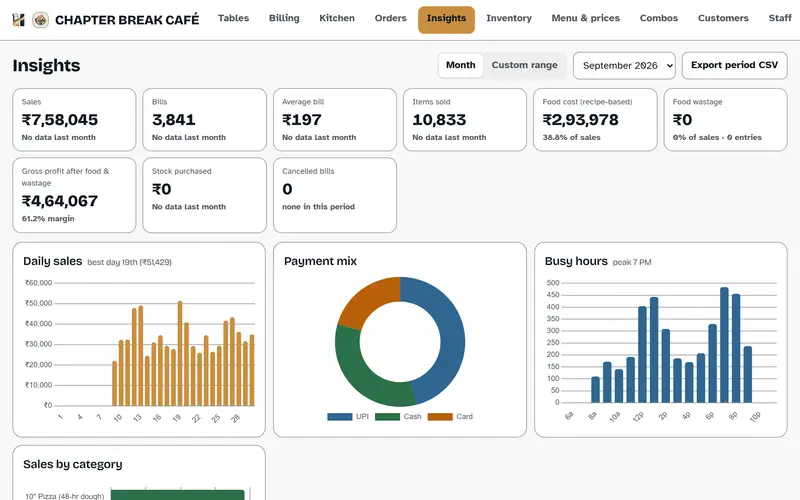Screen dimensions: 800x500
Task: Click the green Pizza category bar
Action: tap(178, 495)
